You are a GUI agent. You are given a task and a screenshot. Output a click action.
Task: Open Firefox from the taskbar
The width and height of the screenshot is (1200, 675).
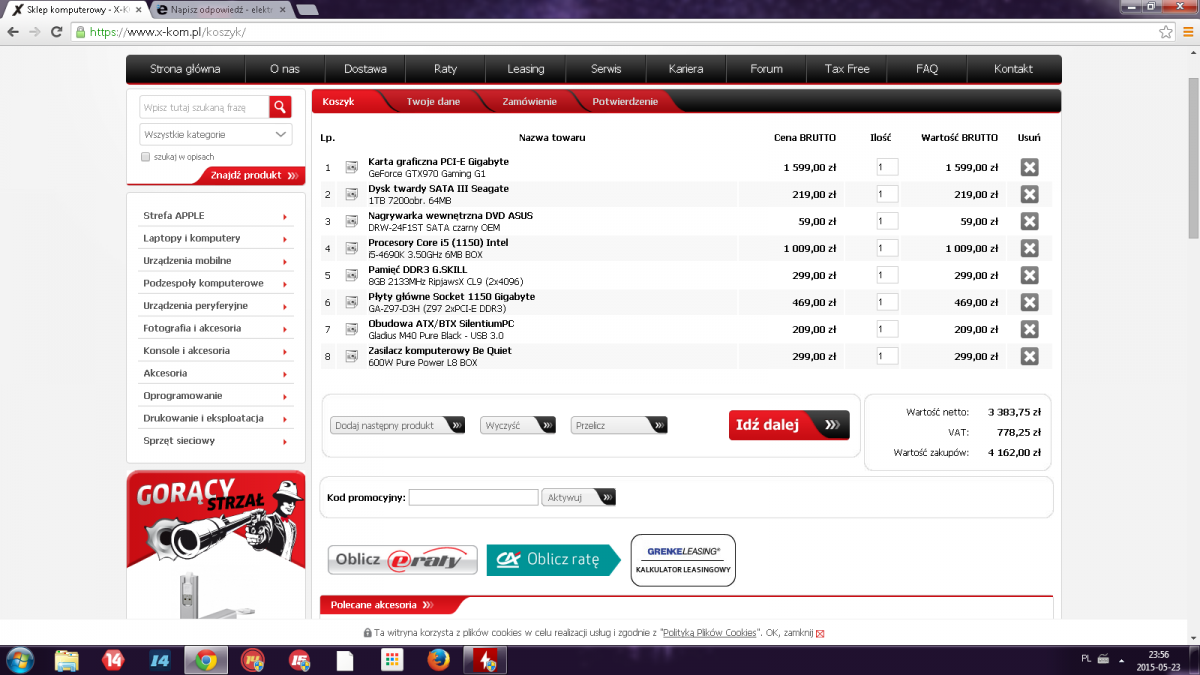click(437, 660)
